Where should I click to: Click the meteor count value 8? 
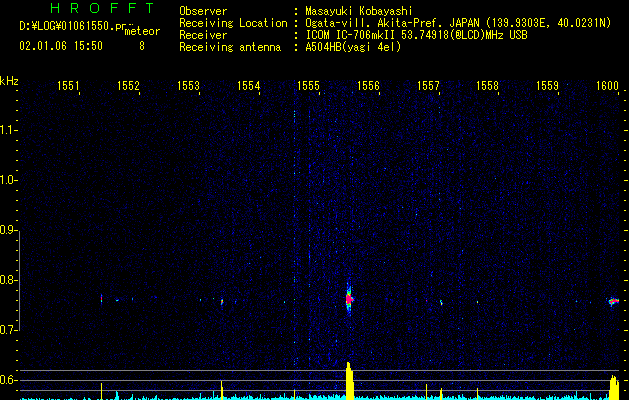click(142, 46)
